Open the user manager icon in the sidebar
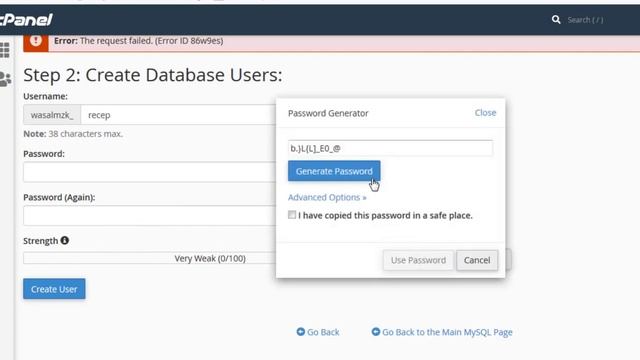 5,79
